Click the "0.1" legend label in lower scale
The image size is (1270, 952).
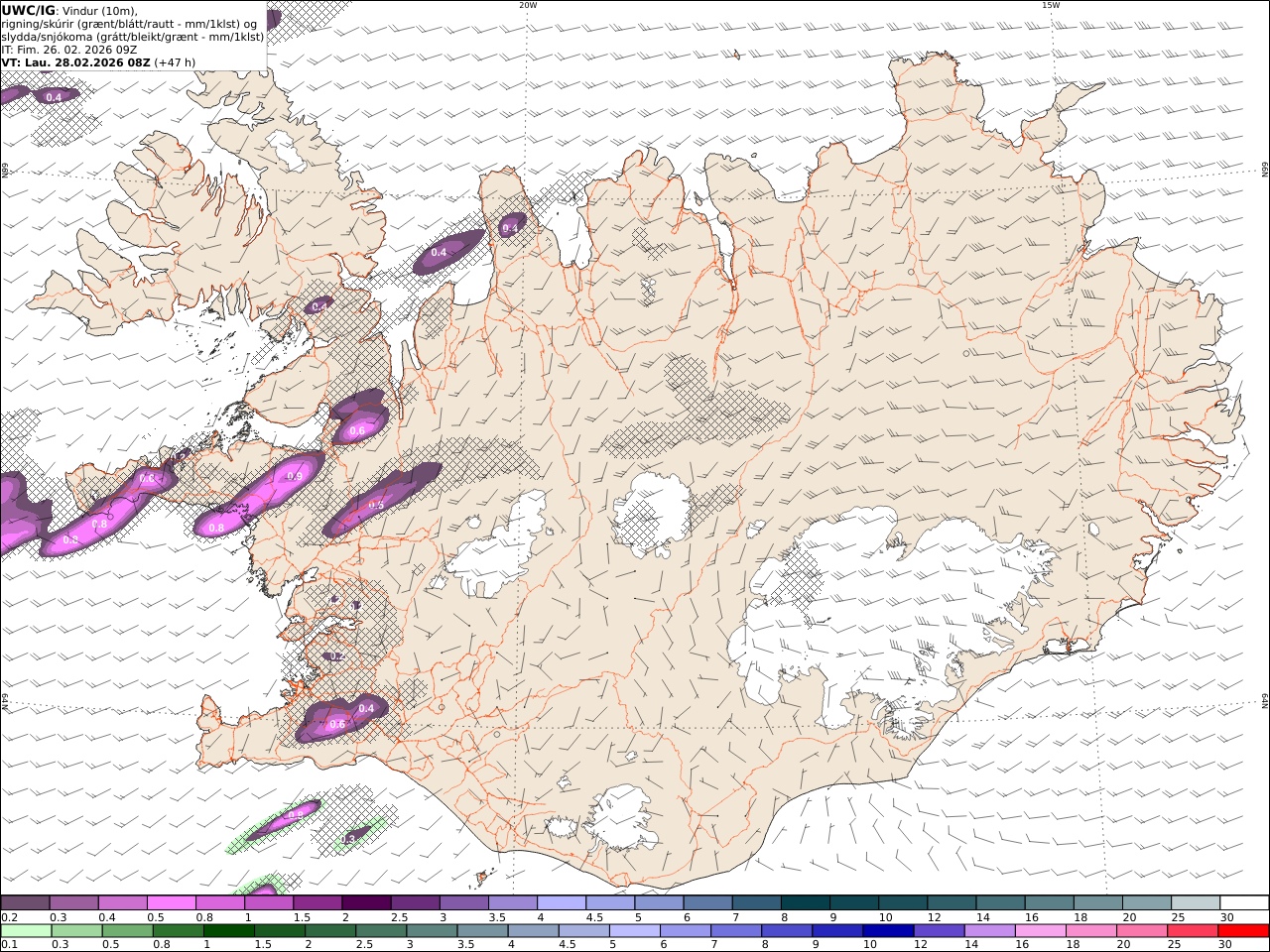pos(9,944)
